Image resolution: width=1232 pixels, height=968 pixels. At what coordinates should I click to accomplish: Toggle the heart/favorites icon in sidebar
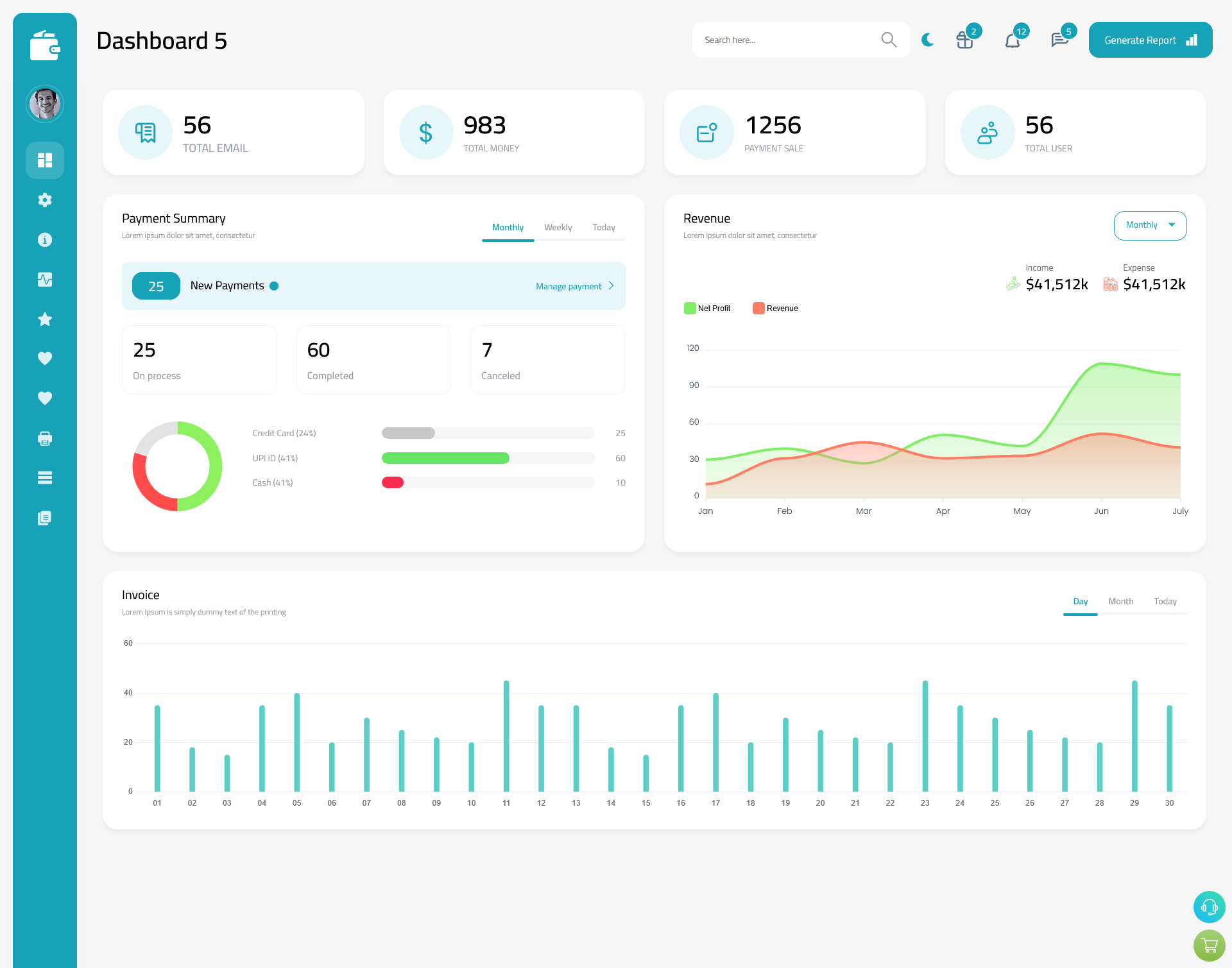[x=44, y=358]
